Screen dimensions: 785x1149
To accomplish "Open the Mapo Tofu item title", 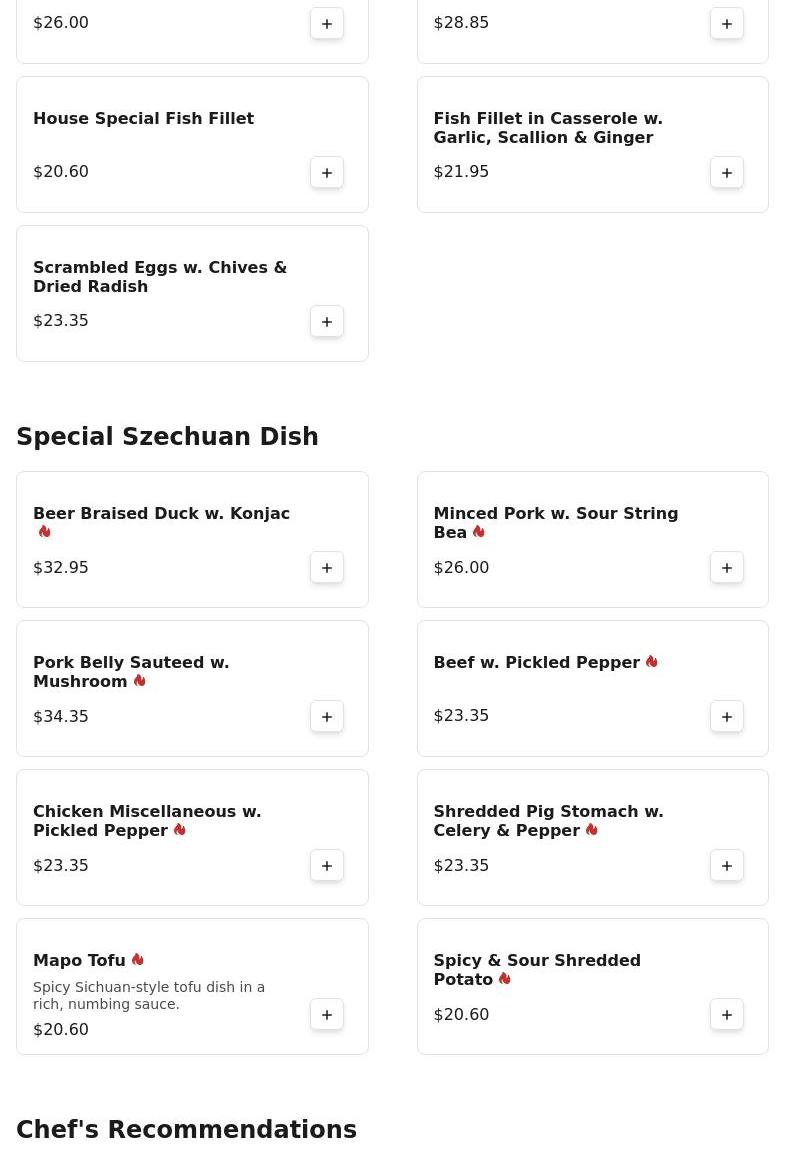I will coord(79,960).
